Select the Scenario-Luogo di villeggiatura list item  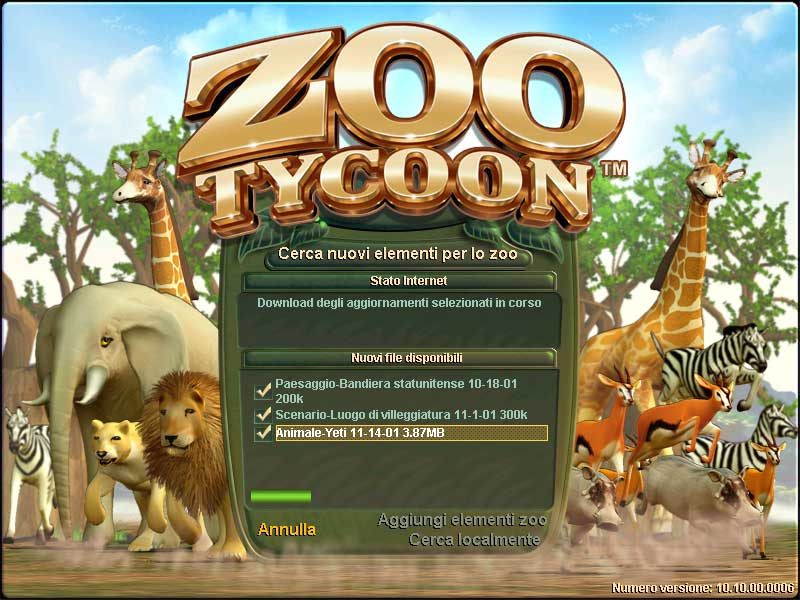coord(401,415)
